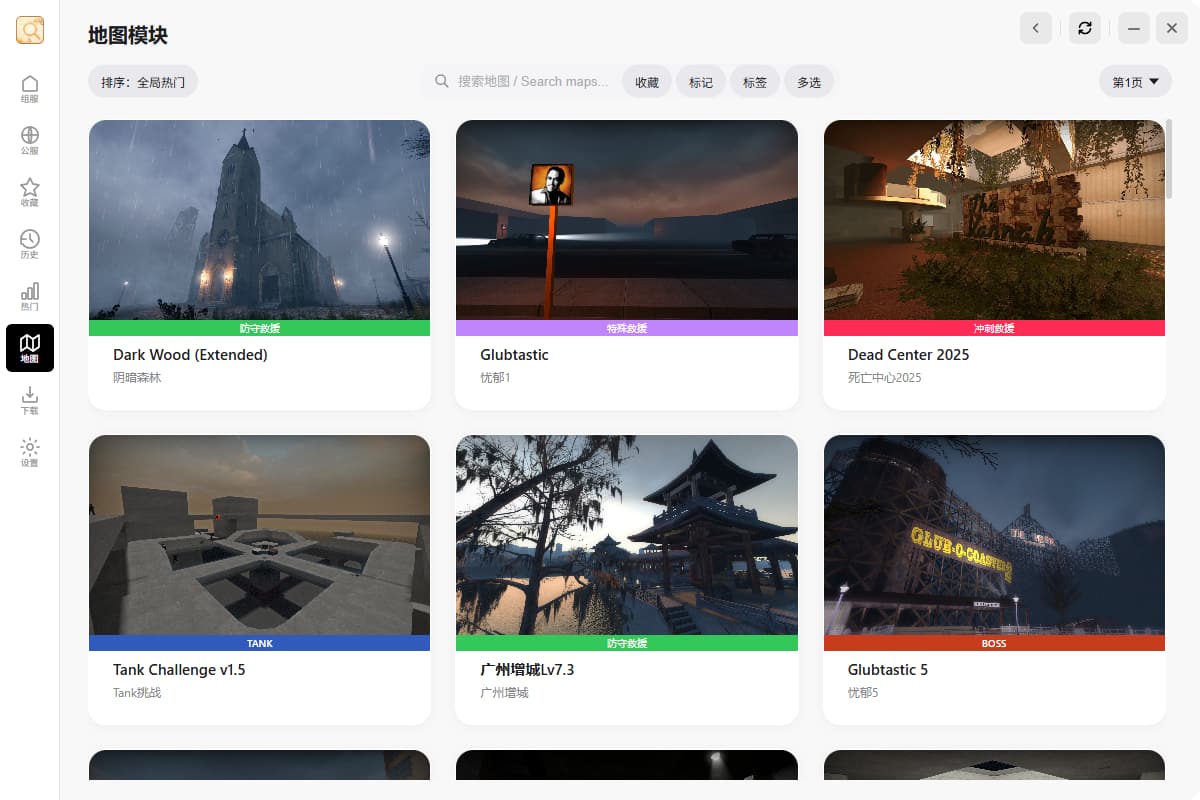Viewport: 1200px width, 800px height.
Task: Select the 地图 tab in the sidebar
Action: pyautogui.click(x=30, y=348)
